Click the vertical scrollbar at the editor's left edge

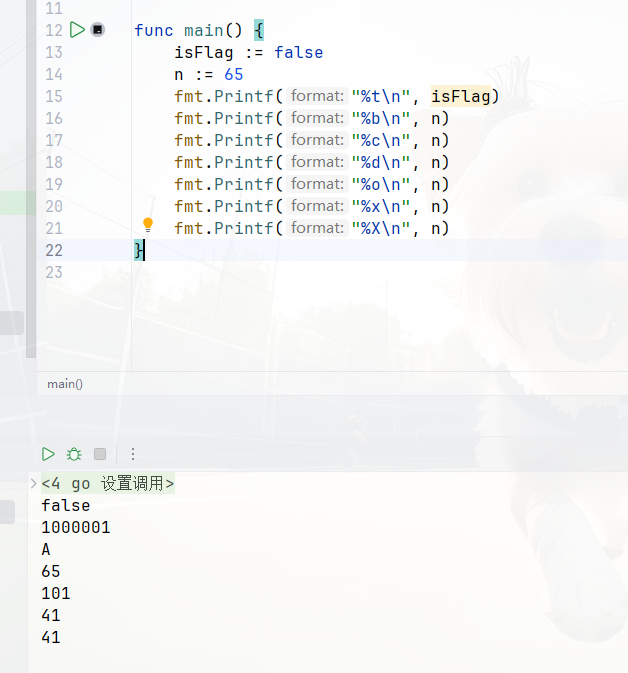coord(30,179)
